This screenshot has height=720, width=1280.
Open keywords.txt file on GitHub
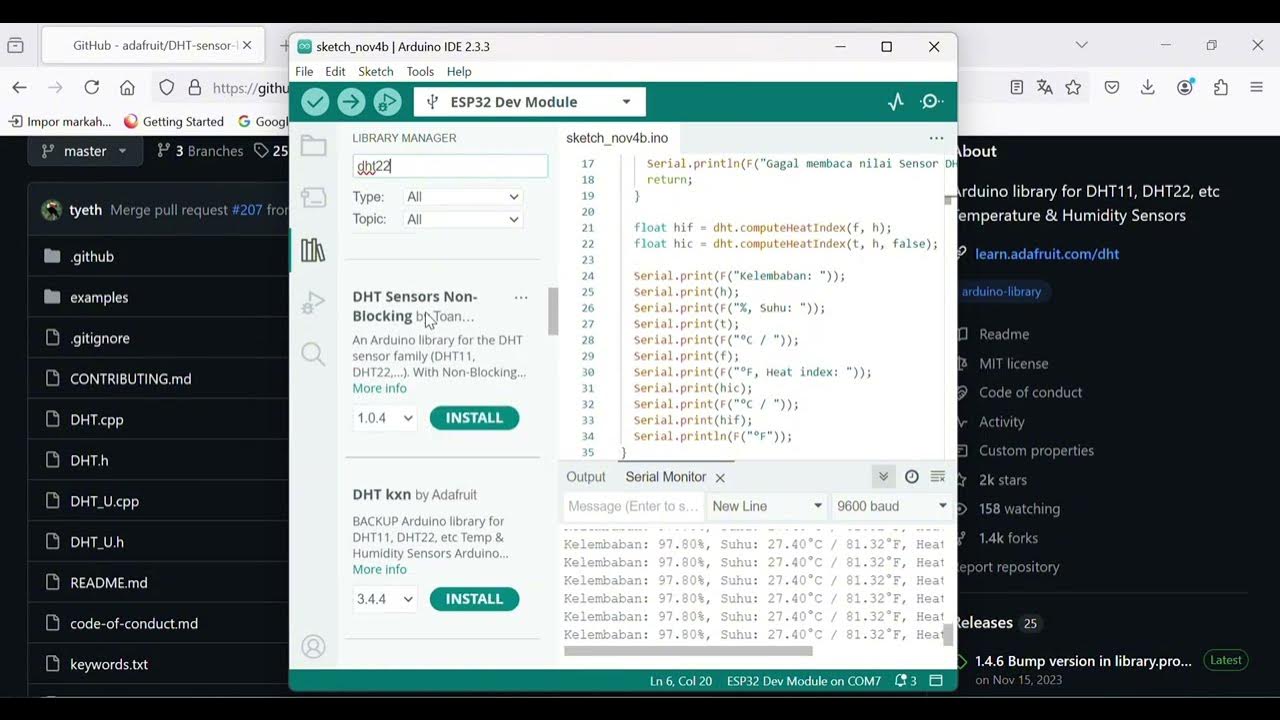click(109, 664)
